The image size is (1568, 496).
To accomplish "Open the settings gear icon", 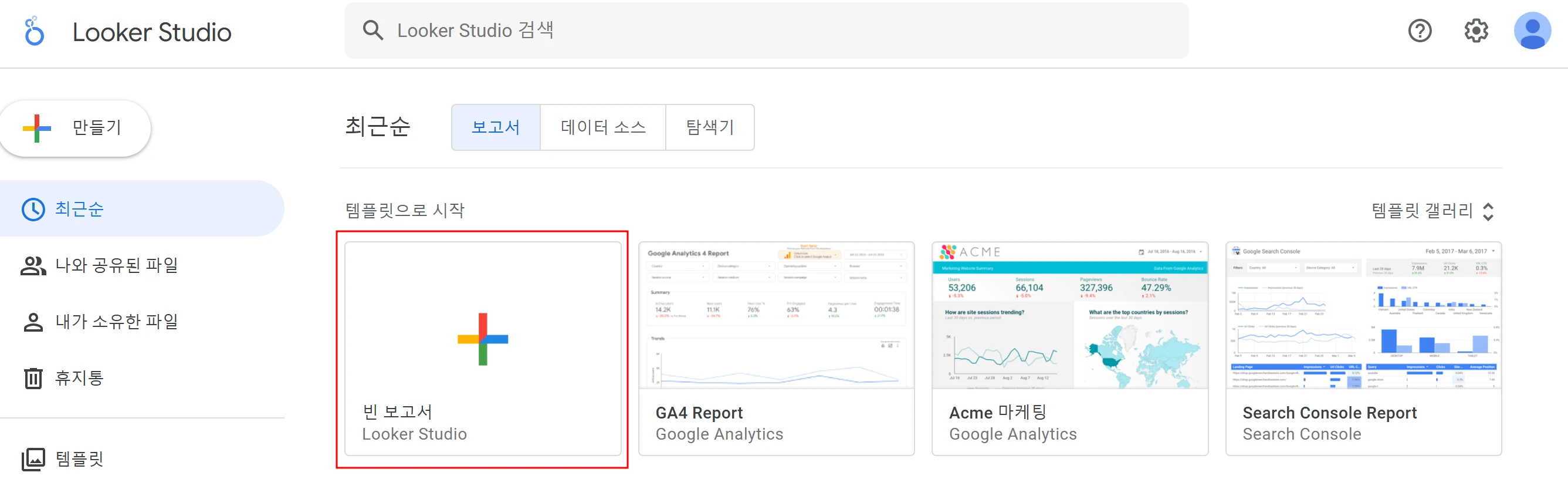I will (1475, 31).
